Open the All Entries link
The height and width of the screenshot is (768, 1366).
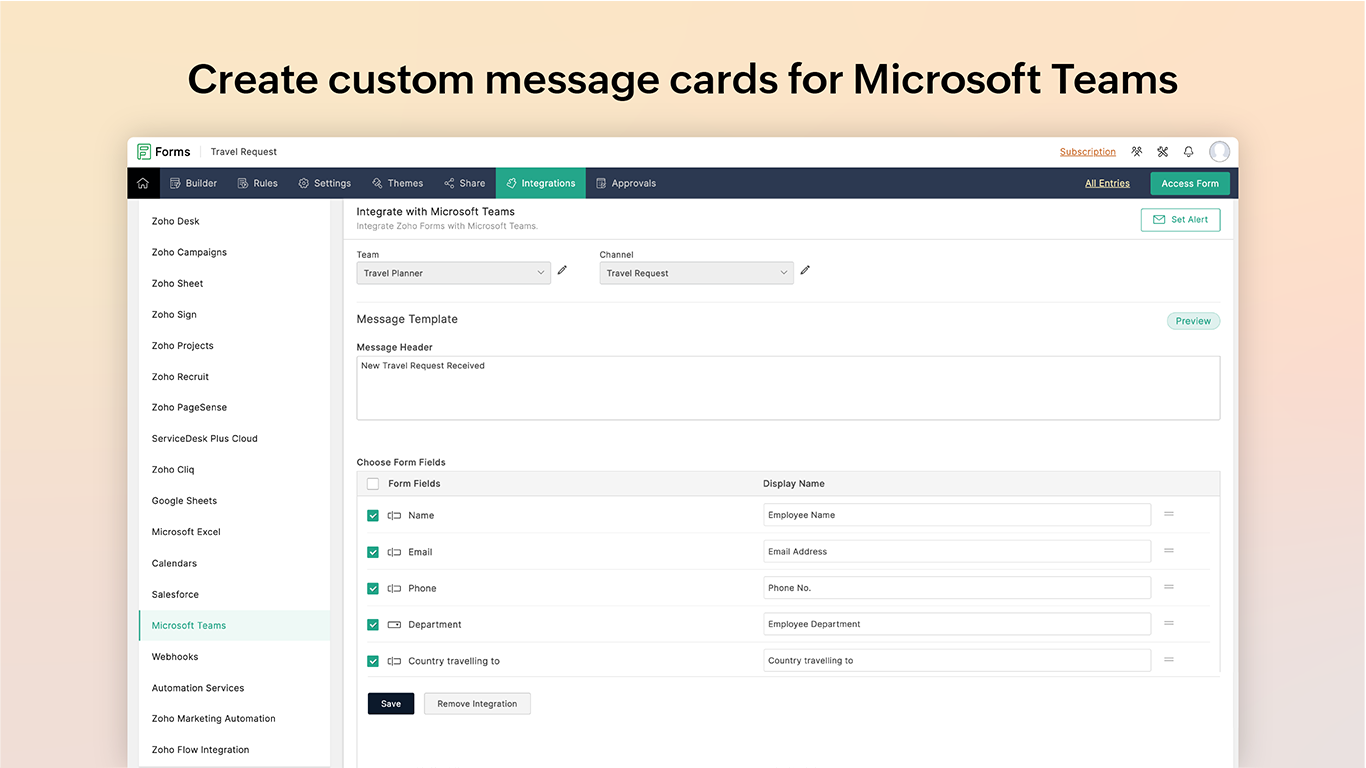pos(1107,183)
